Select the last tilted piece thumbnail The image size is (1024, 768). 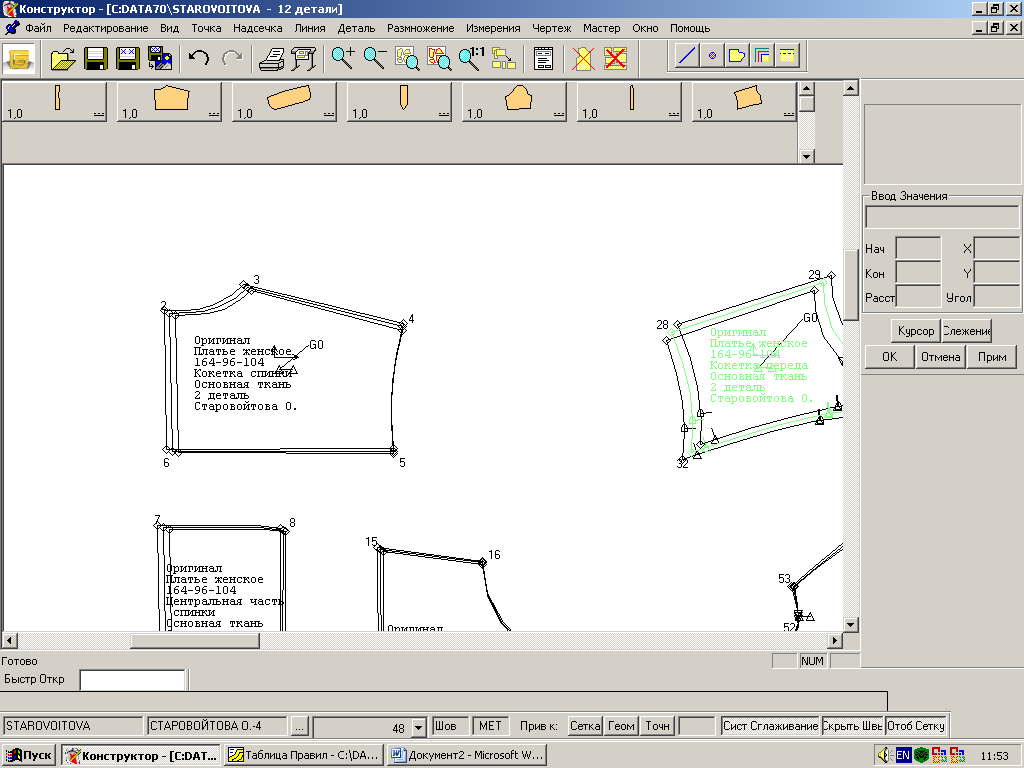click(x=744, y=102)
